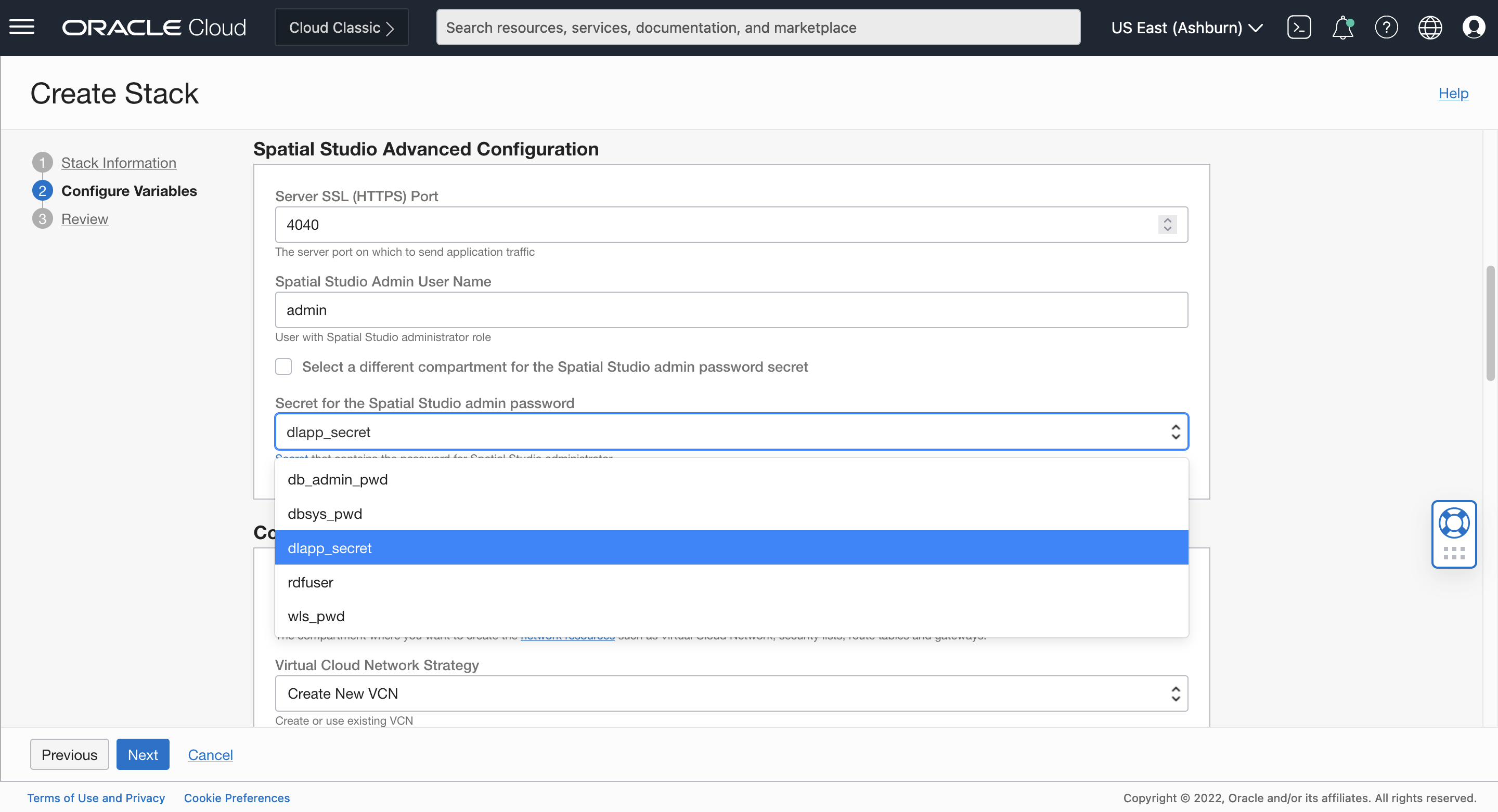Expand the US East (Ashburn) region selector

(x=1186, y=28)
